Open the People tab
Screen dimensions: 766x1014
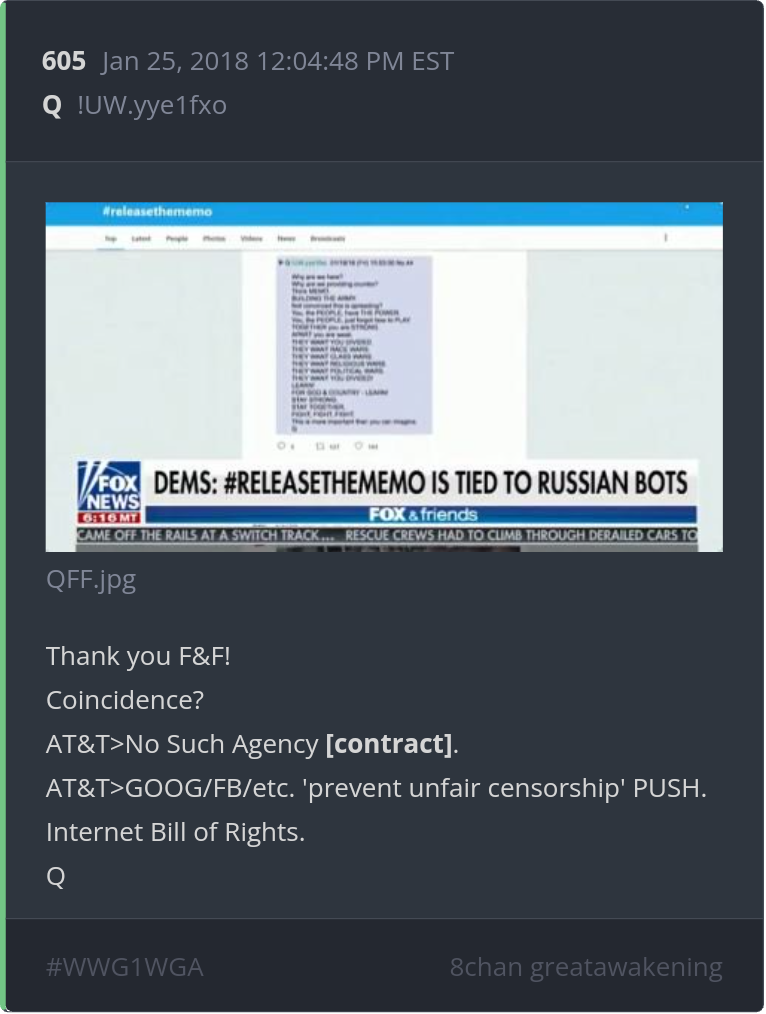[x=176, y=239]
